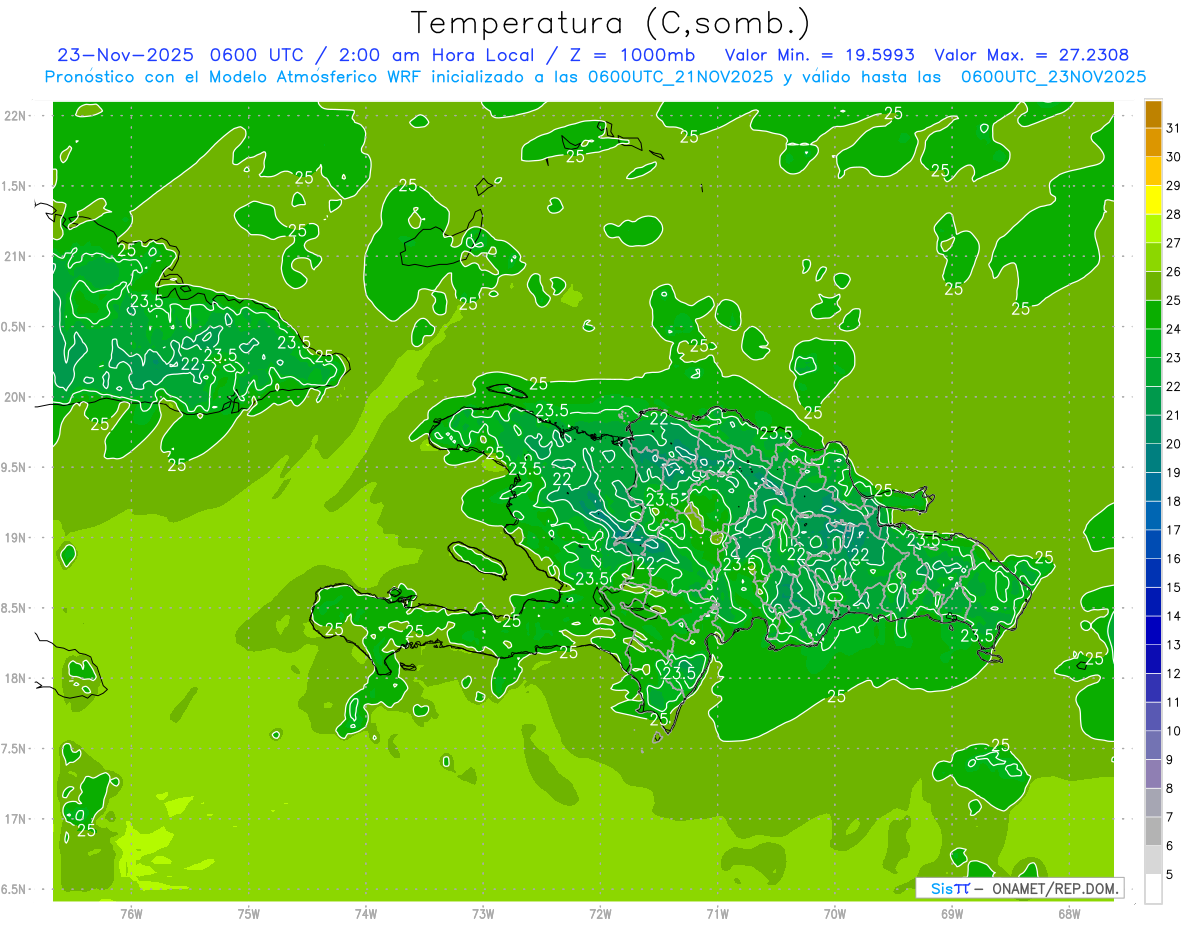The height and width of the screenshot is (927, 1200).
Task: Click the '0600UTC_23NOV2025' valid-until time
Action: (1053, 77)
